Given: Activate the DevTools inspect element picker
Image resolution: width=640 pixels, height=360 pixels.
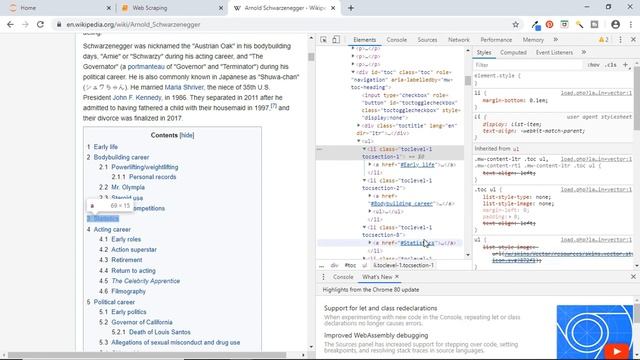Looking at the screenshot, I should click(x=323, y=40).
